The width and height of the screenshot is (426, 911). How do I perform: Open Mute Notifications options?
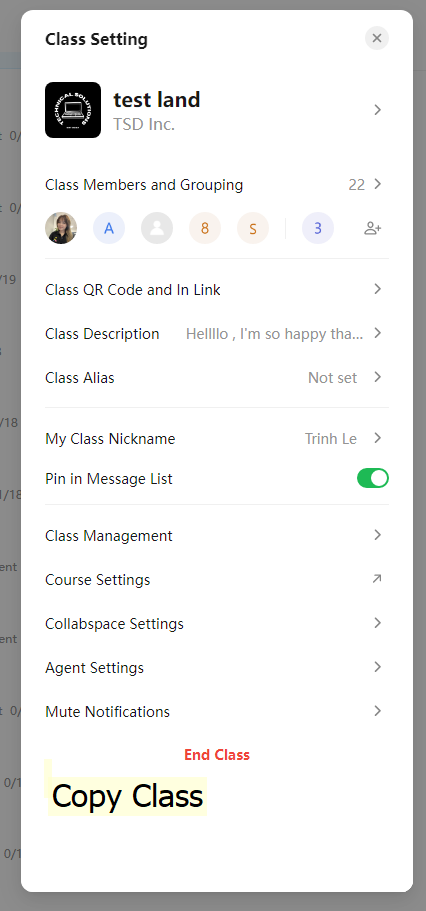click(217, 711)
